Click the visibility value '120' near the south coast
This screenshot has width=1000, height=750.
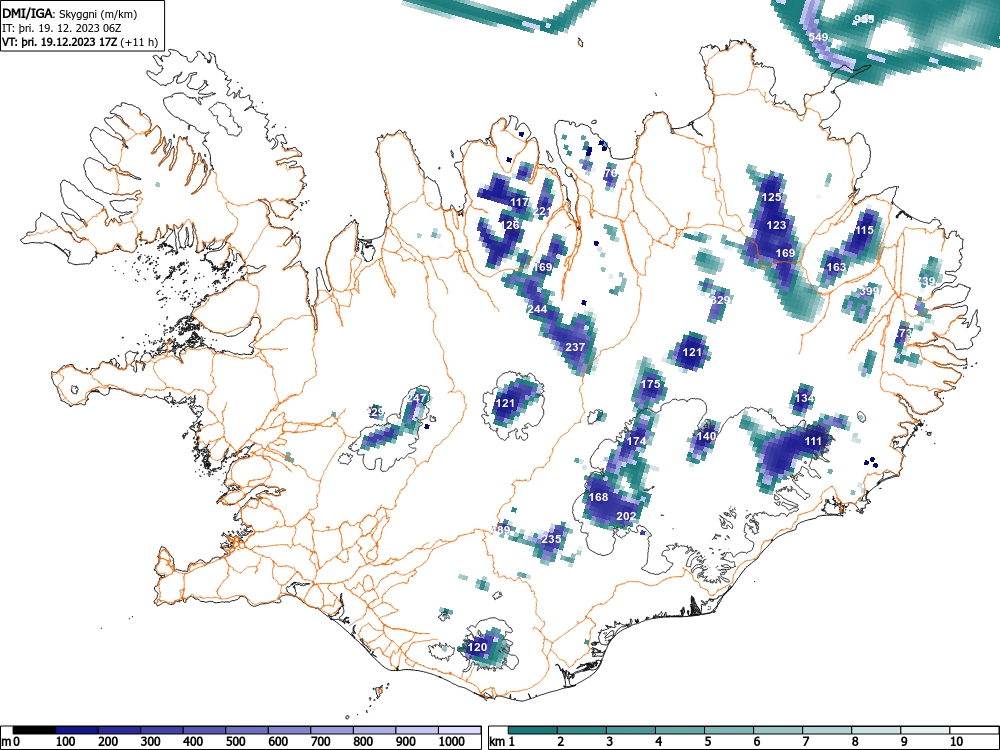(x=478, y=647)
